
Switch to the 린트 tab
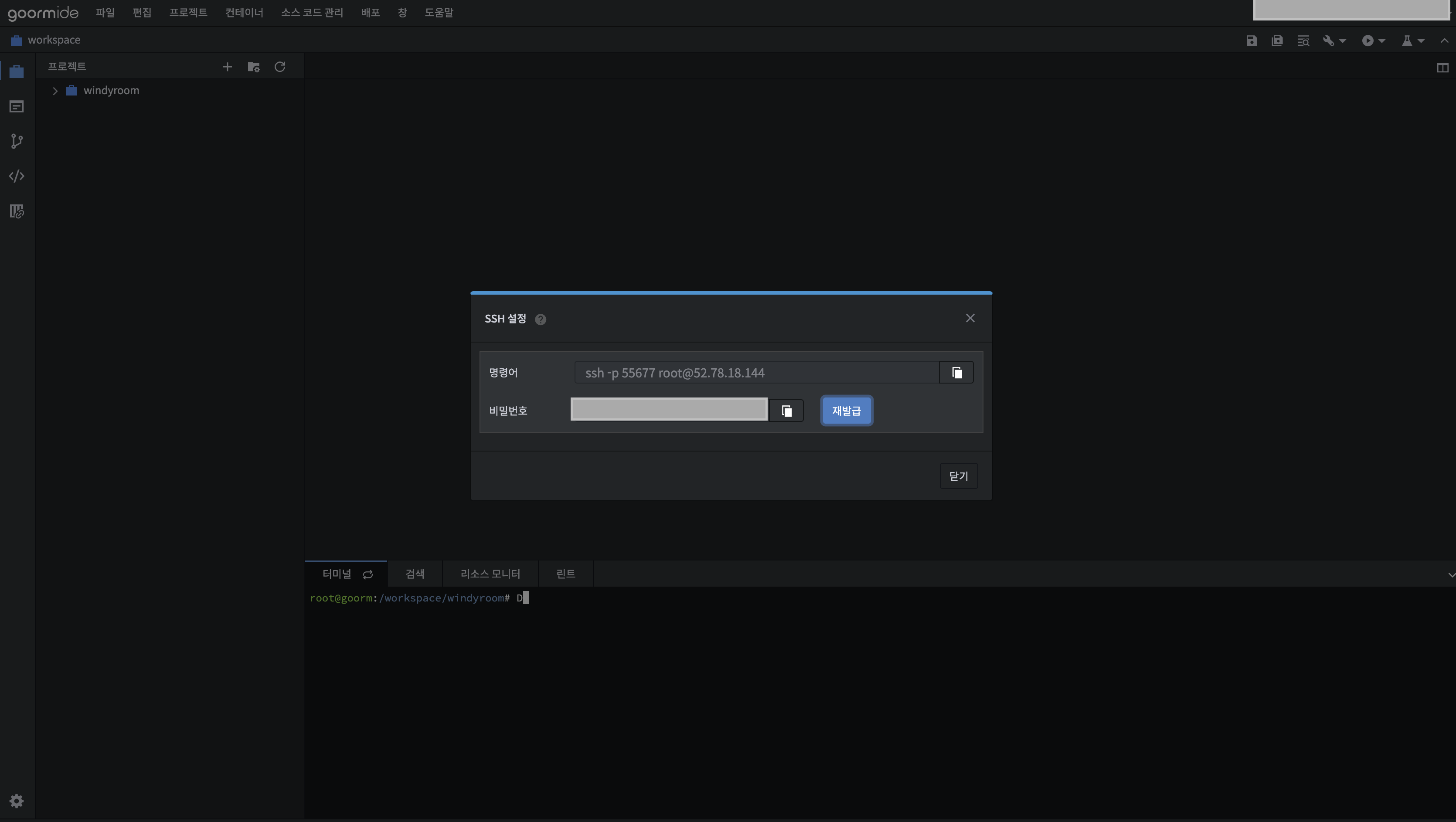pyautogui.click(x=566, y=574)
